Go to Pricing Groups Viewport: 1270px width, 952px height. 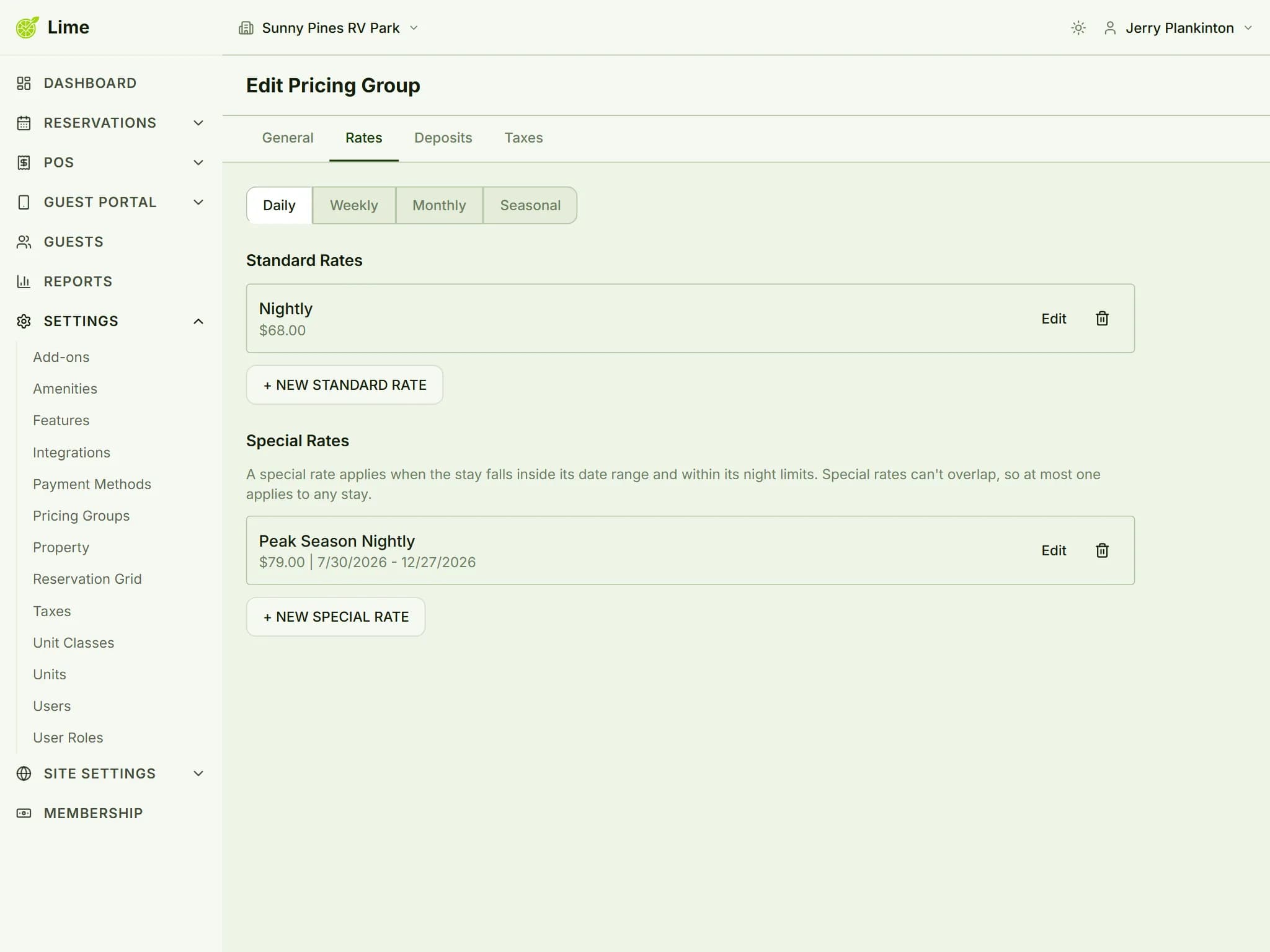(x=81, y=516)
